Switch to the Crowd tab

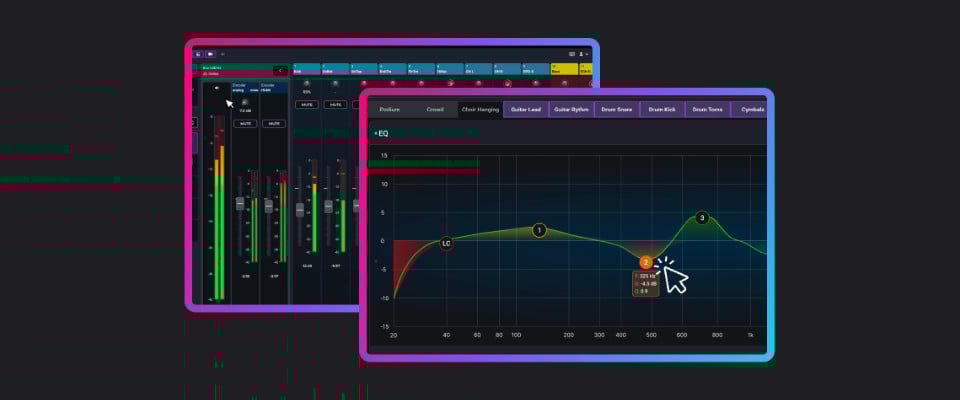[435, 110]
